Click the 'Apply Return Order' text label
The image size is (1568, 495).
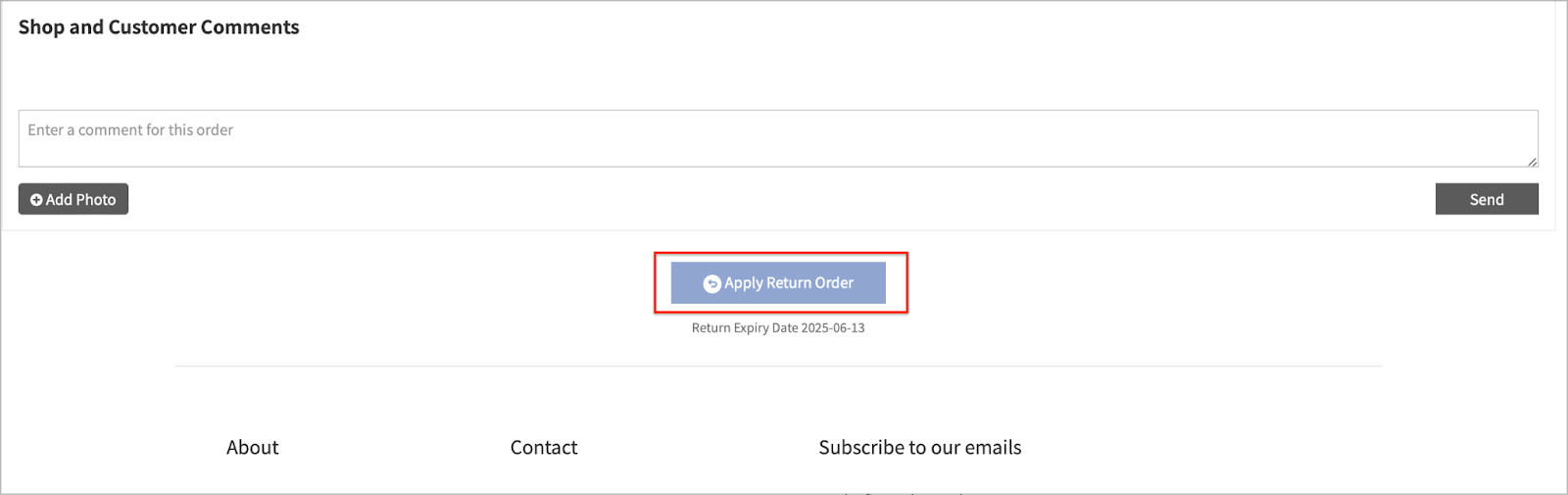click(789, 283)
